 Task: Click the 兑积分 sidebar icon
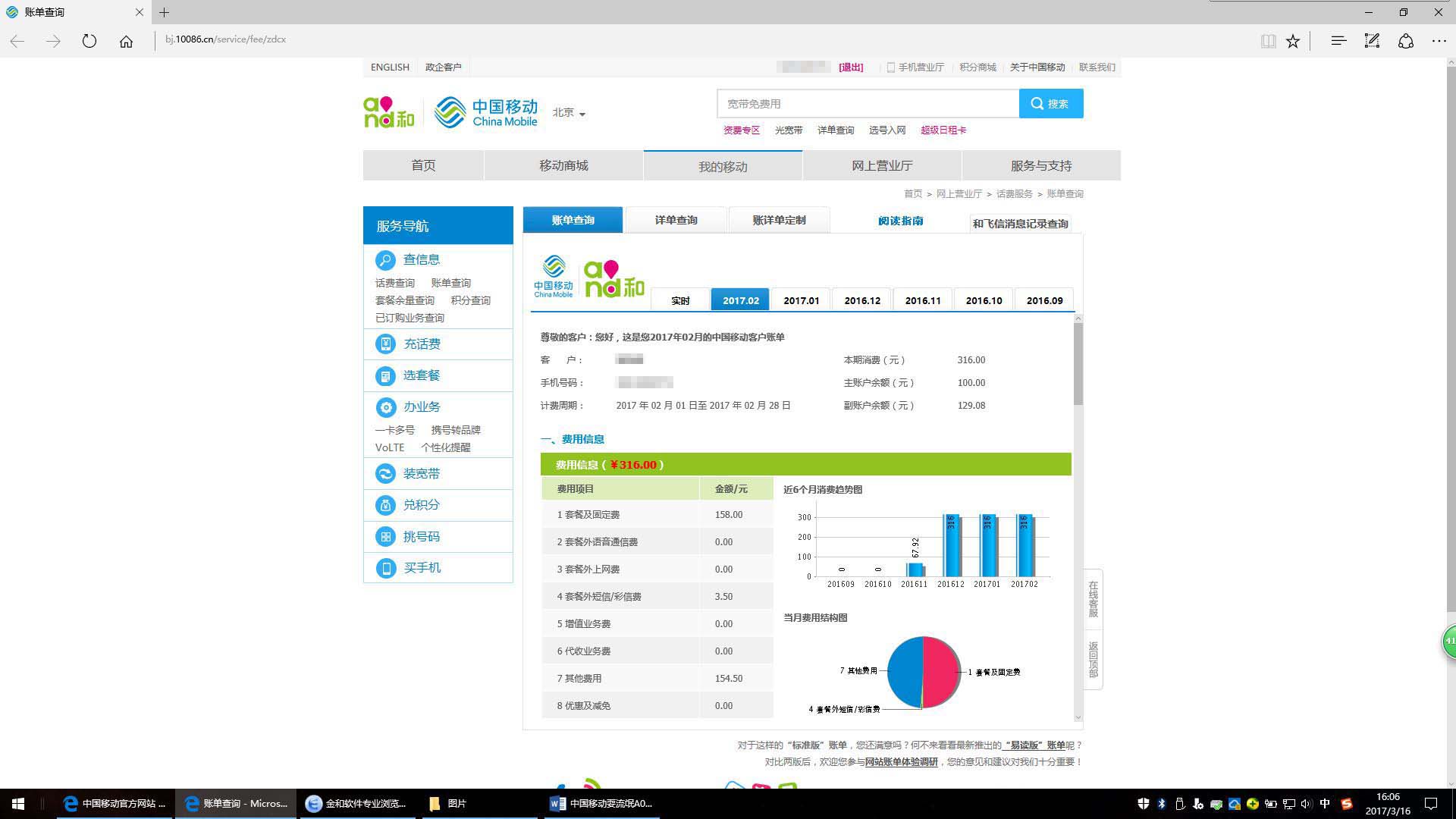[x=385, y=505]
